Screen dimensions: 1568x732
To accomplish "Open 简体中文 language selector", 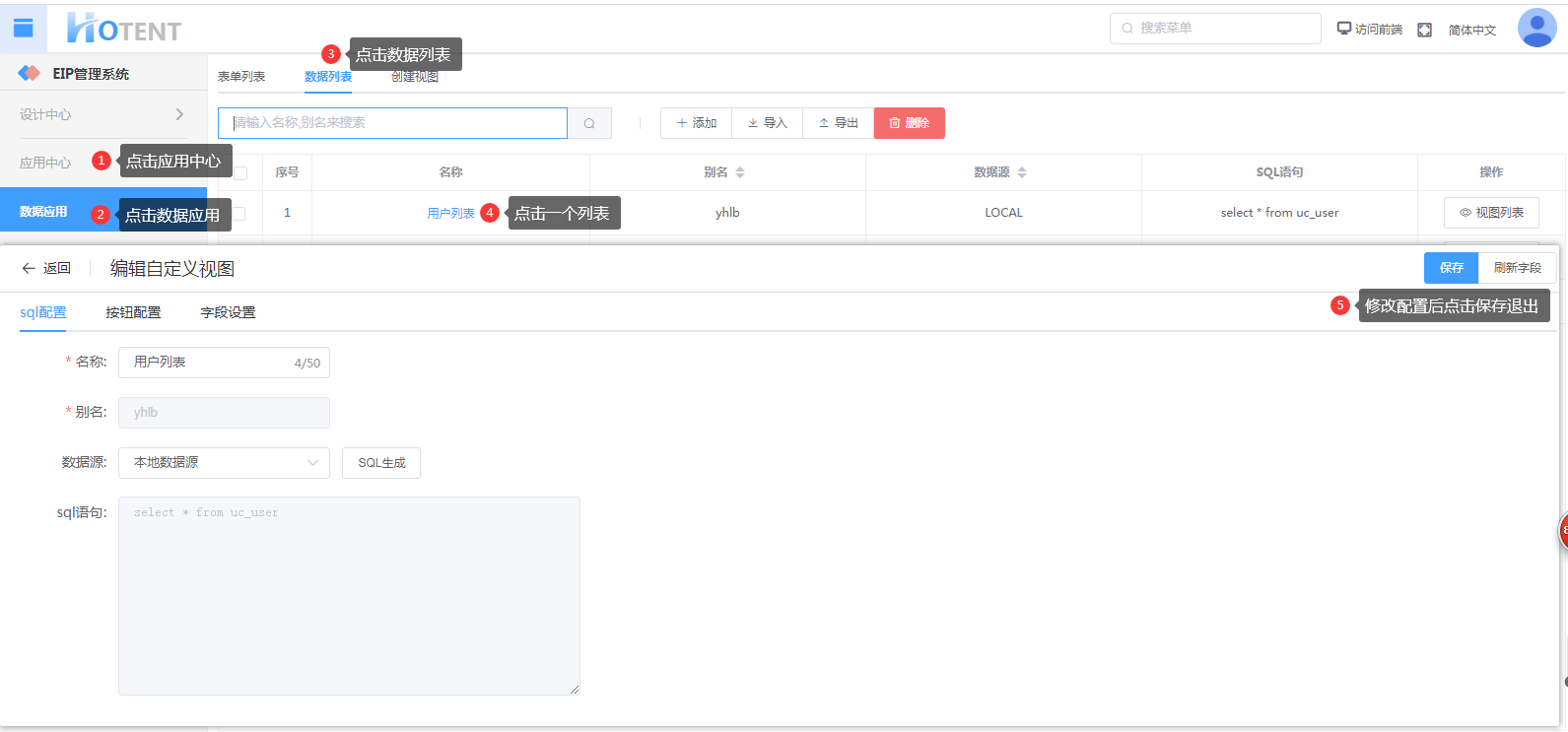I will point(1471,30).
